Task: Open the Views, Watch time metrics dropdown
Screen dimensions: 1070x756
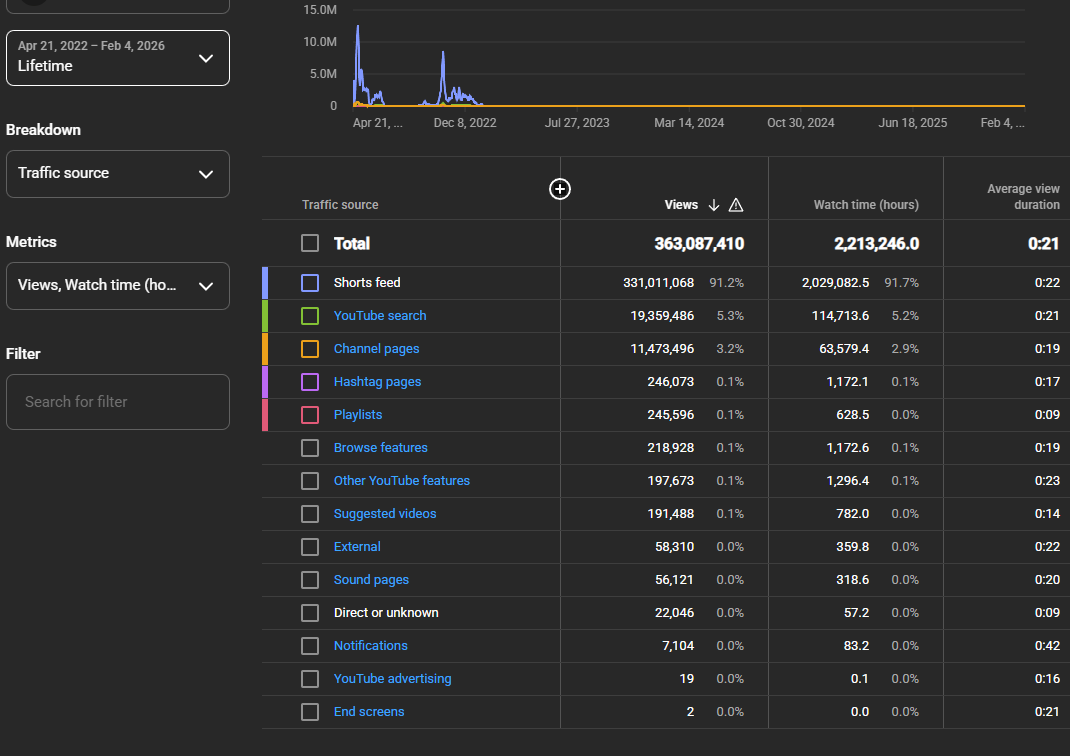Action: (118, 286)
